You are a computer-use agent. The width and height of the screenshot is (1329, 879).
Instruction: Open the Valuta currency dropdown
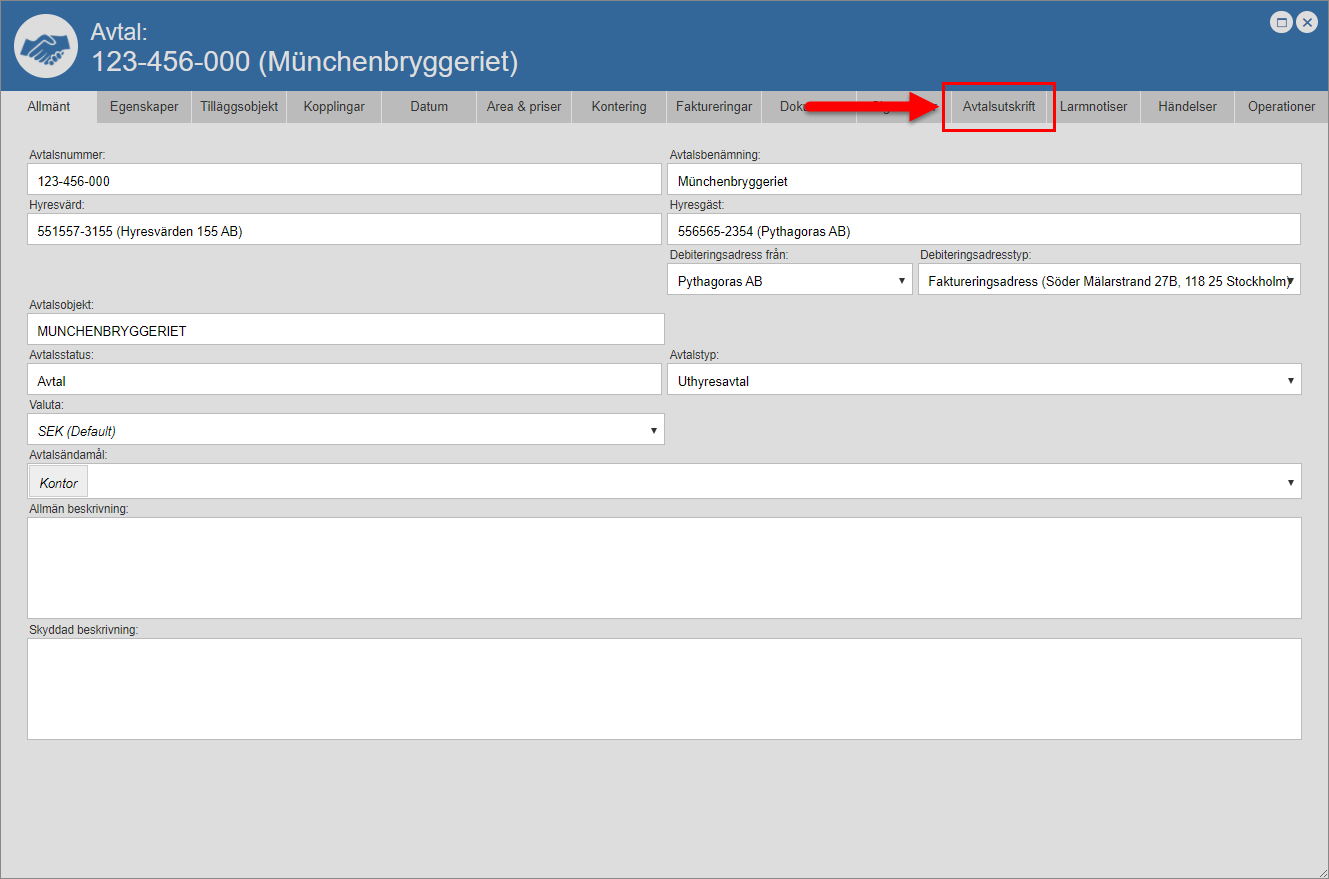(x=345, y=430)
